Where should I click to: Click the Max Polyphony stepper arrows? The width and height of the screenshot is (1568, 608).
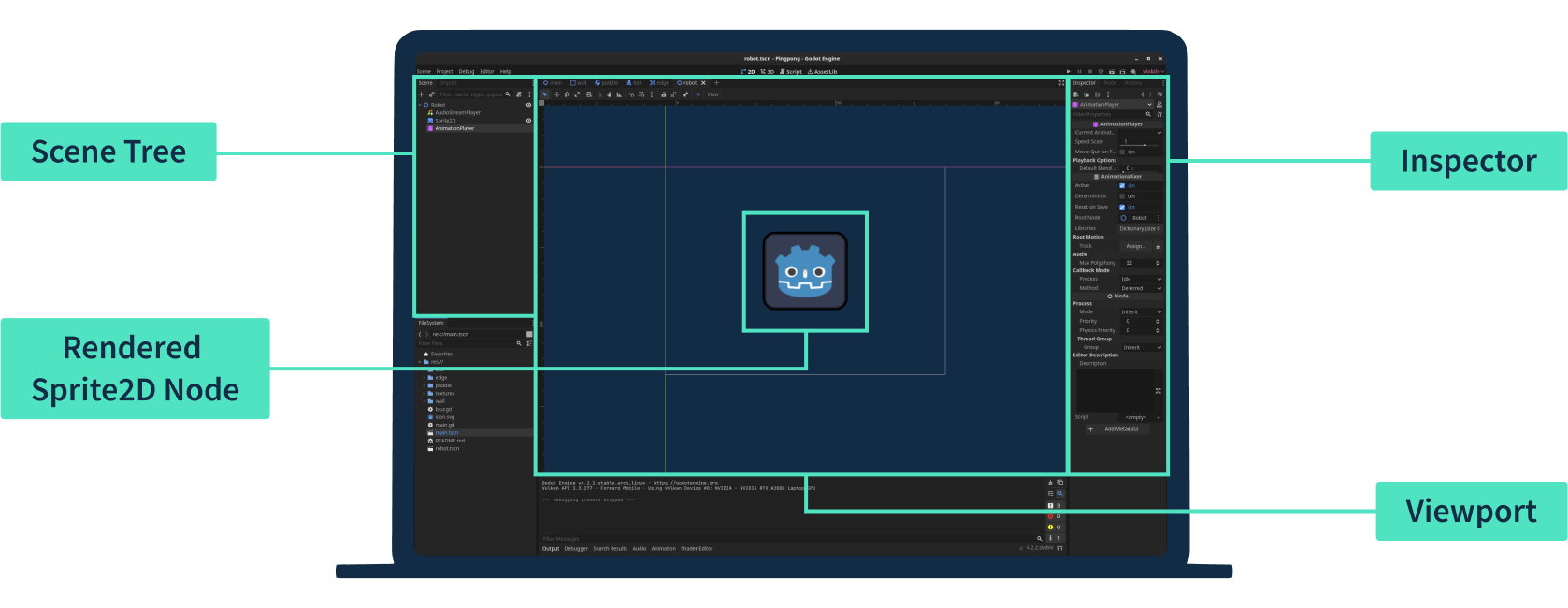pos(1158,263)
